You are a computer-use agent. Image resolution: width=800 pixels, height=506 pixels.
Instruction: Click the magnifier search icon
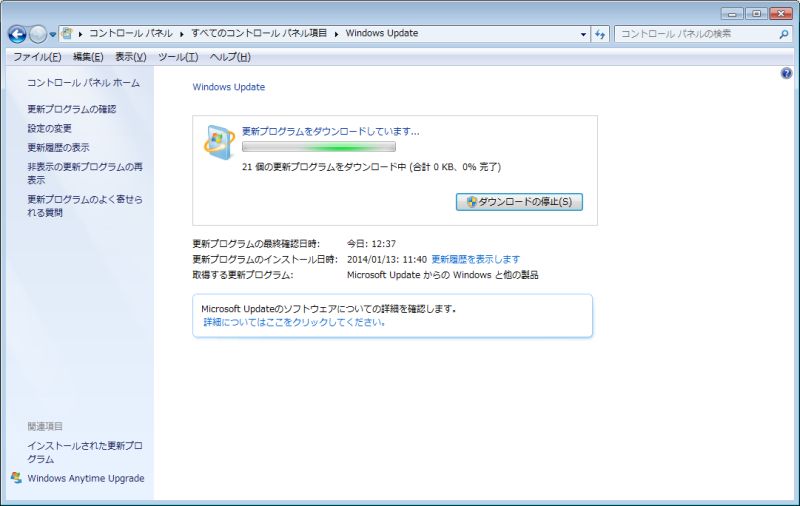click(x=784, y=34)
